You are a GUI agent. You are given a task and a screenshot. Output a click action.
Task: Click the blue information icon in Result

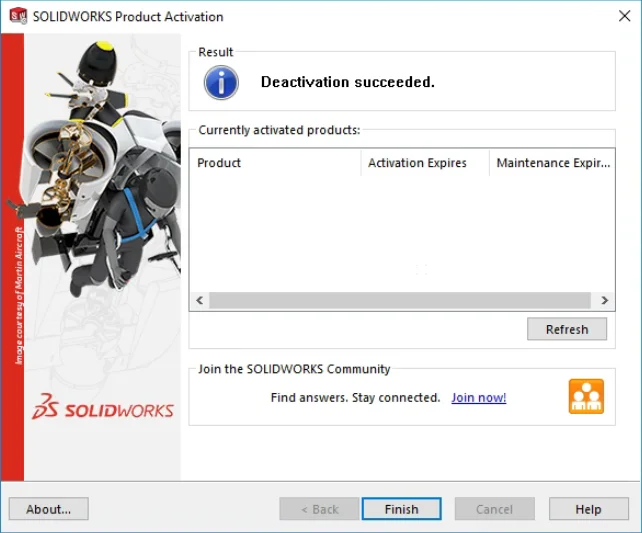point(221,82)
